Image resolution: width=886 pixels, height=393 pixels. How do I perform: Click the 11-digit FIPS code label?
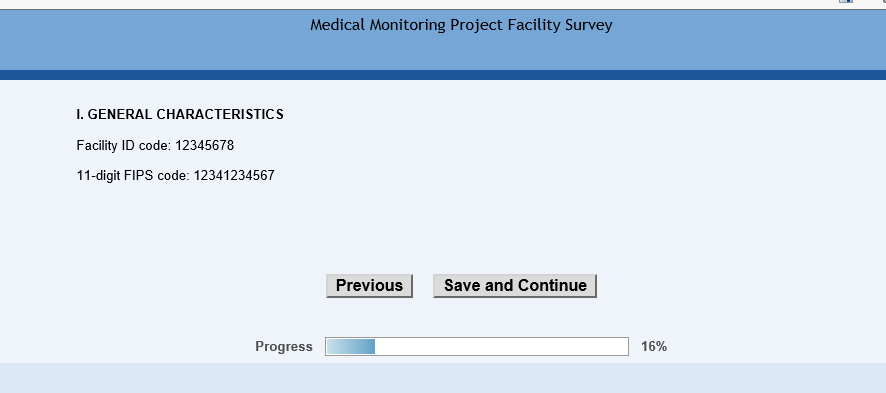(x=133, y=176)
